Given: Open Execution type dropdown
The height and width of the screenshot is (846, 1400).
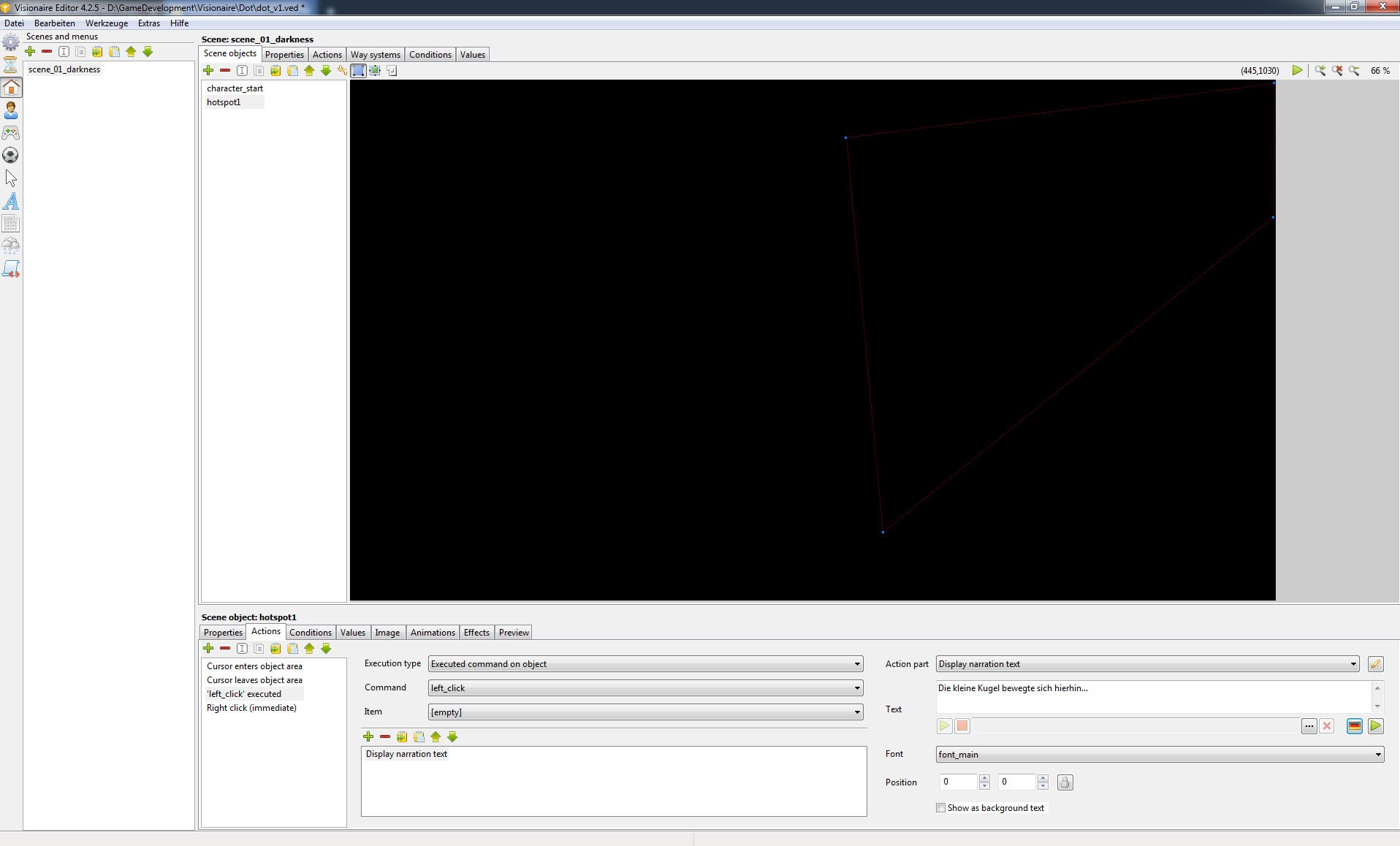Looking at the screenshot, I should (645, 664).
